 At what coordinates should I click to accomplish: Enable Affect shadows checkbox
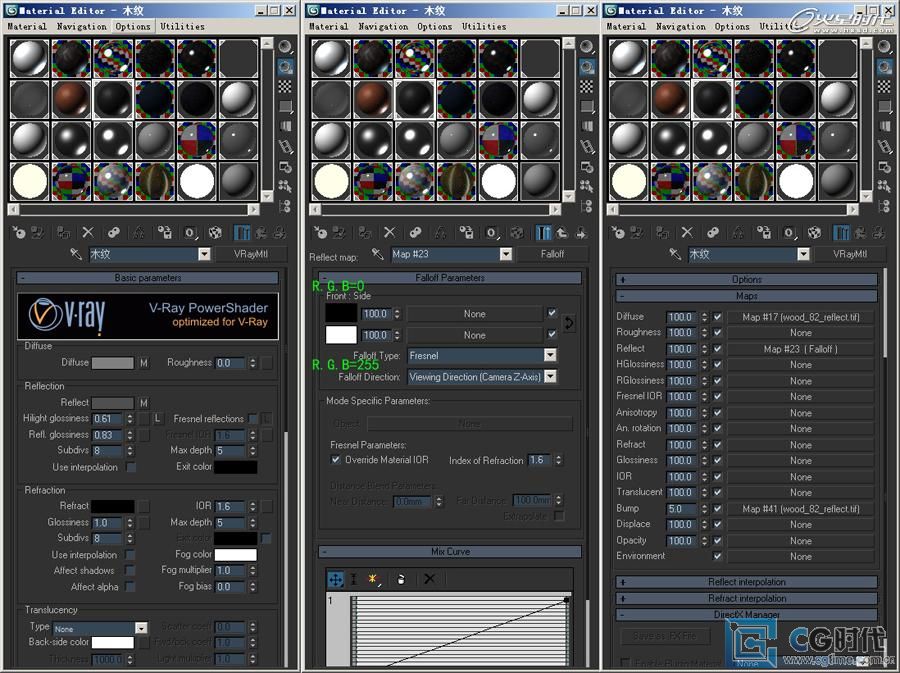click(131, 570)
